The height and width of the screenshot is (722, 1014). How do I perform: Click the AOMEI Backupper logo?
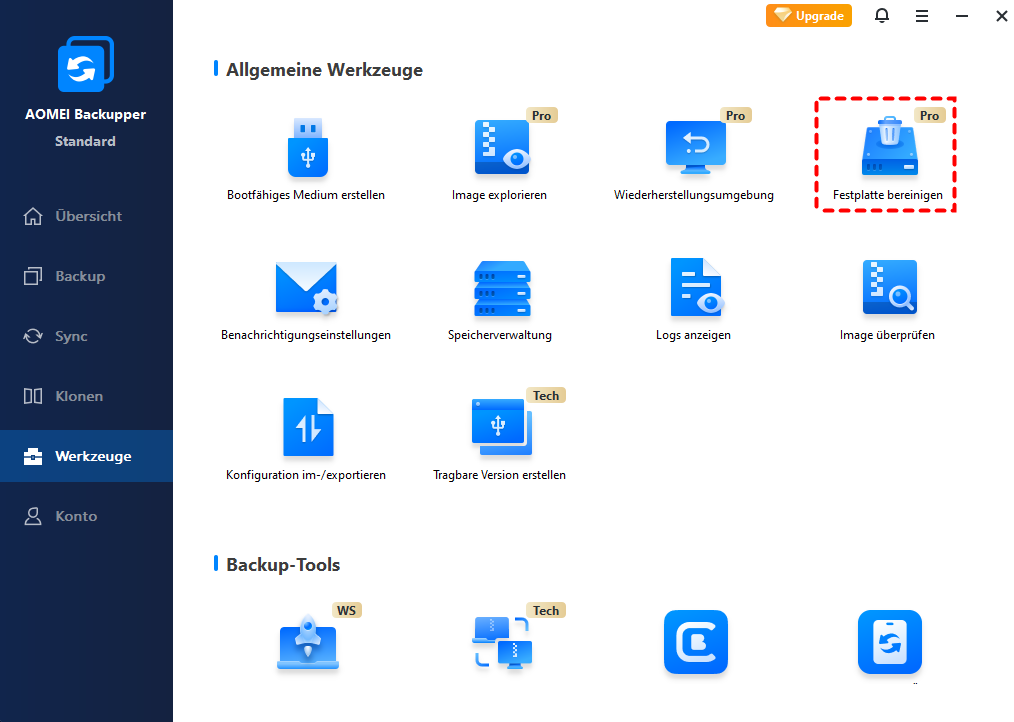pyautogui.click(x=85, y=64)
